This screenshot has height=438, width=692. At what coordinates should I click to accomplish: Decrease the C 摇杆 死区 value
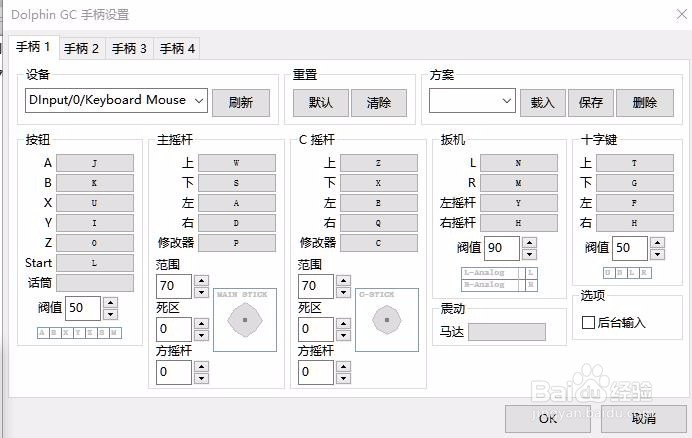tap(343, 336)
